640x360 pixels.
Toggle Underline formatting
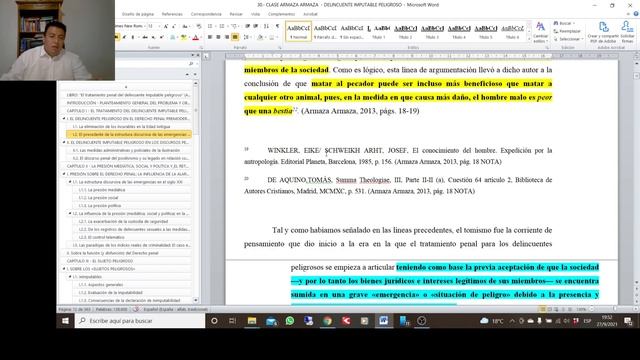pos(133,37)
